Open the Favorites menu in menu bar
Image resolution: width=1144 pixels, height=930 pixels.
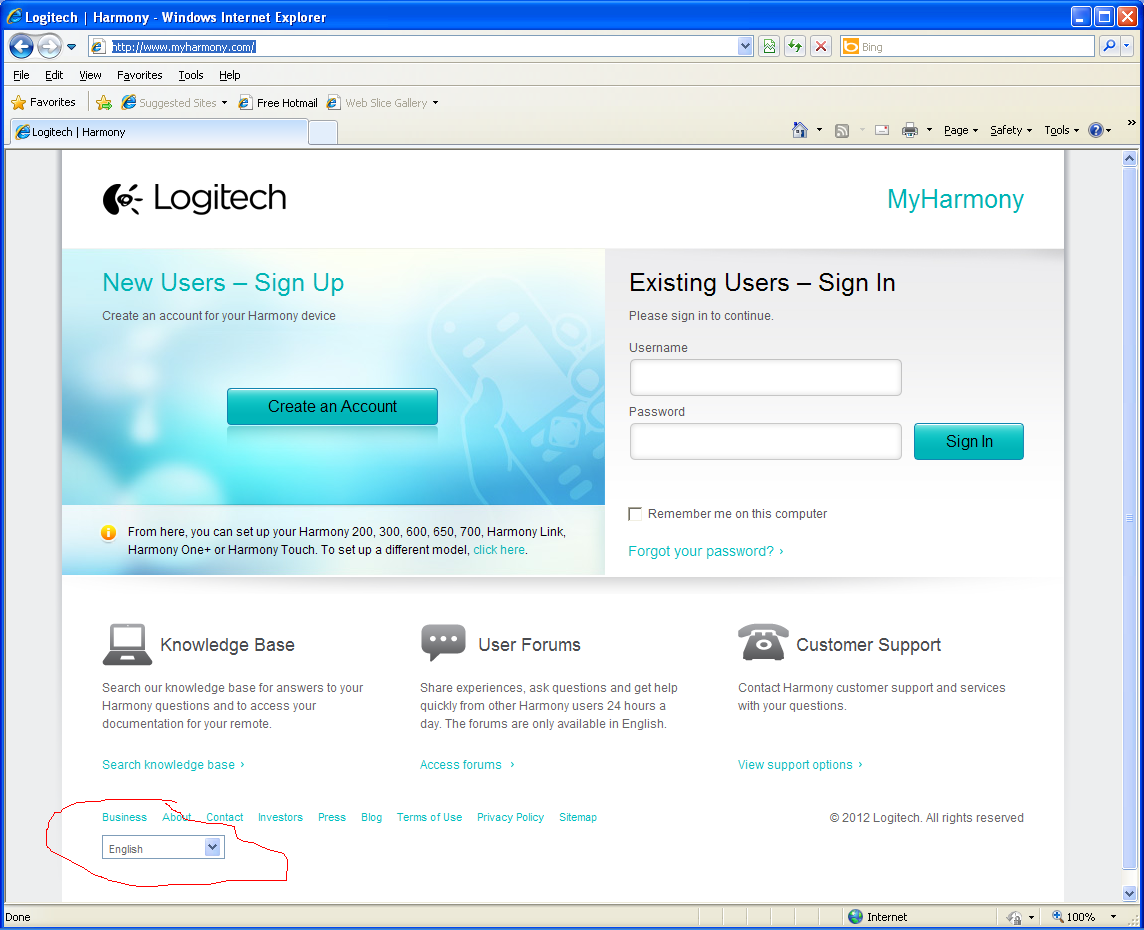139,75
